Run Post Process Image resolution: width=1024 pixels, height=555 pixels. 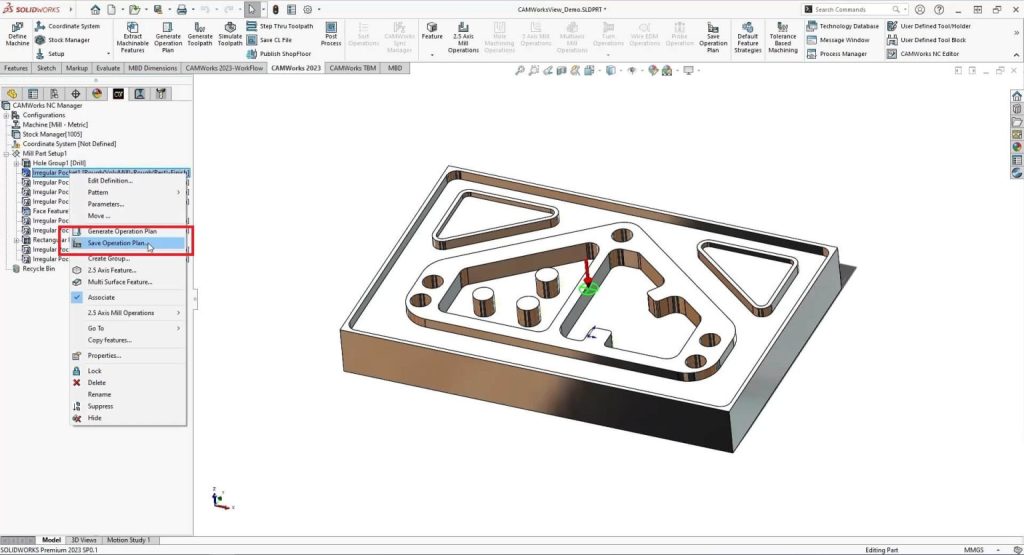[331, 34]
